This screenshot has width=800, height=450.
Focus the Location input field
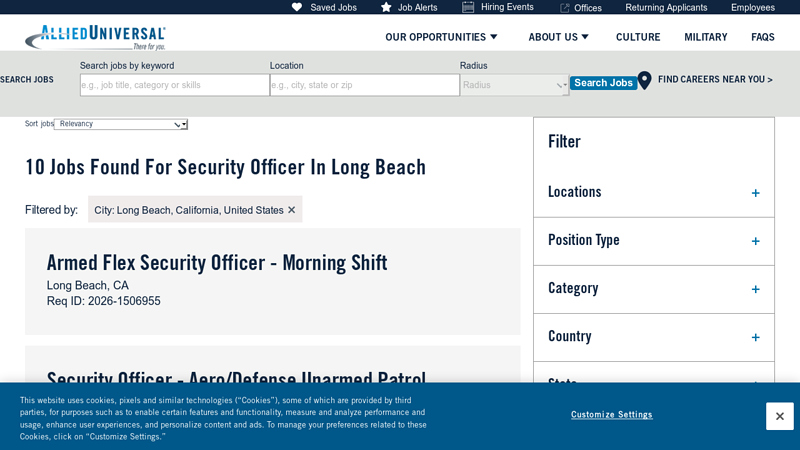click(364, 85)
